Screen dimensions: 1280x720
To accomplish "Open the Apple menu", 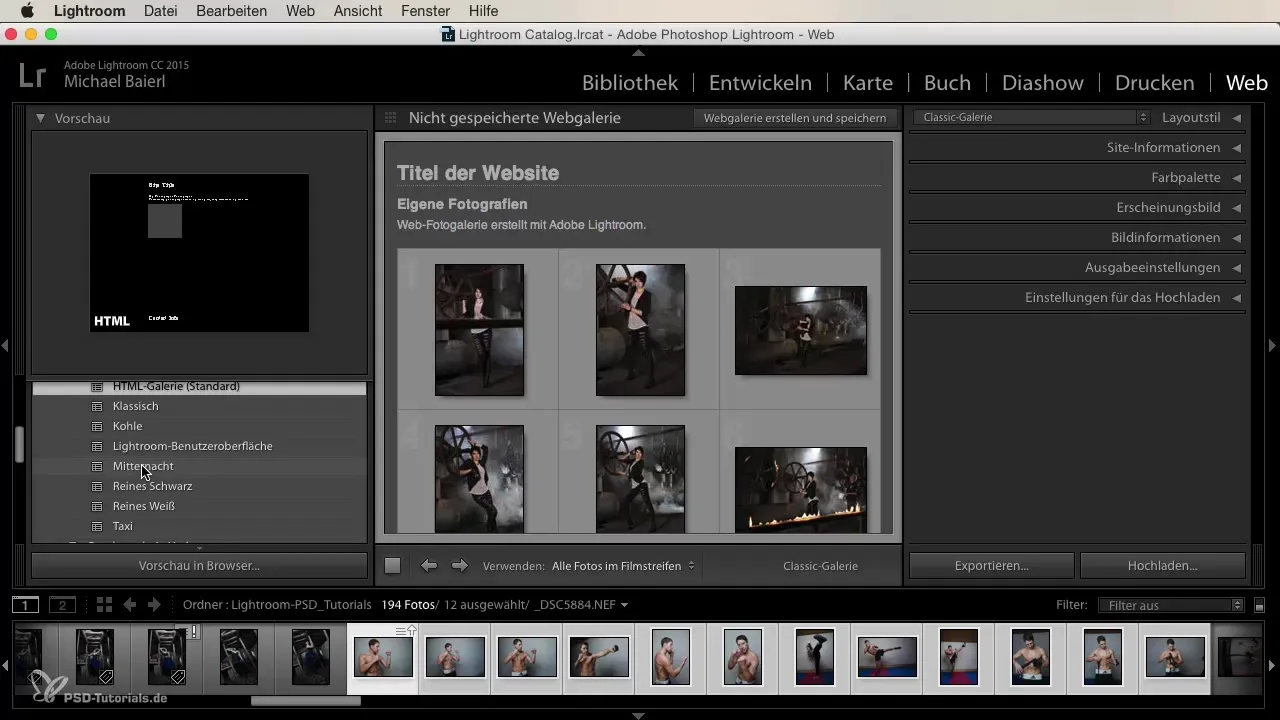I will pos(26,11).
